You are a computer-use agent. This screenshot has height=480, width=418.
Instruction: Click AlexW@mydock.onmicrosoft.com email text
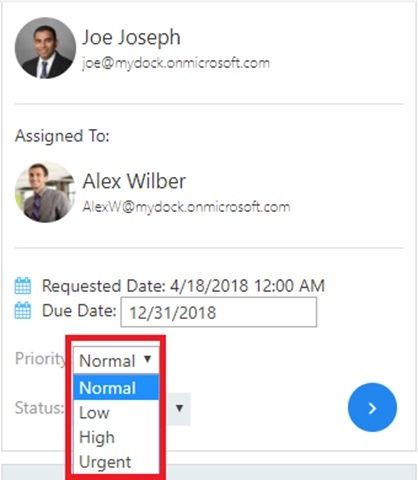point(186,207)
